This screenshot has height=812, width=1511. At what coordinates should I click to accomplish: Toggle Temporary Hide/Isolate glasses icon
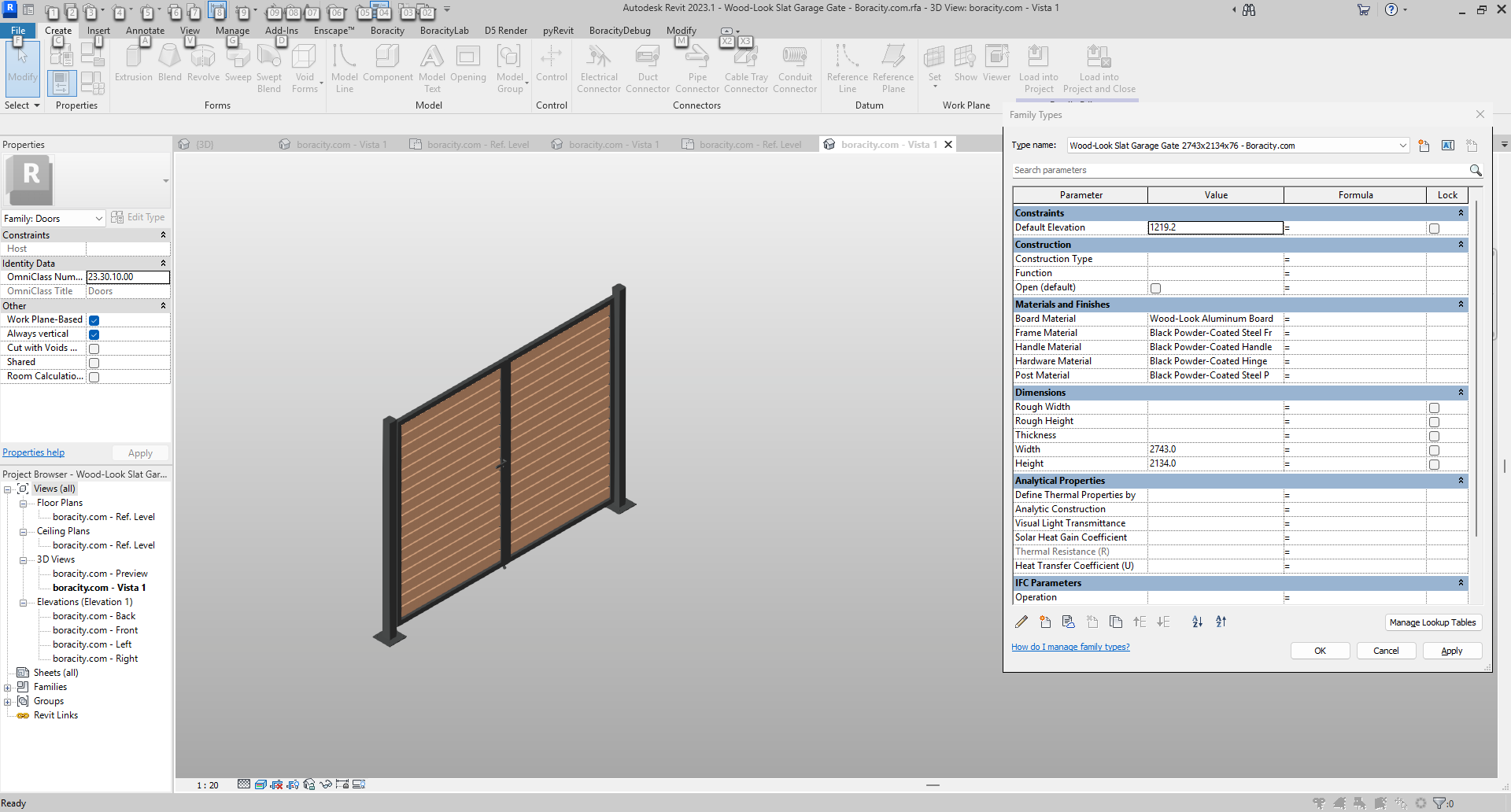[326, 784]
